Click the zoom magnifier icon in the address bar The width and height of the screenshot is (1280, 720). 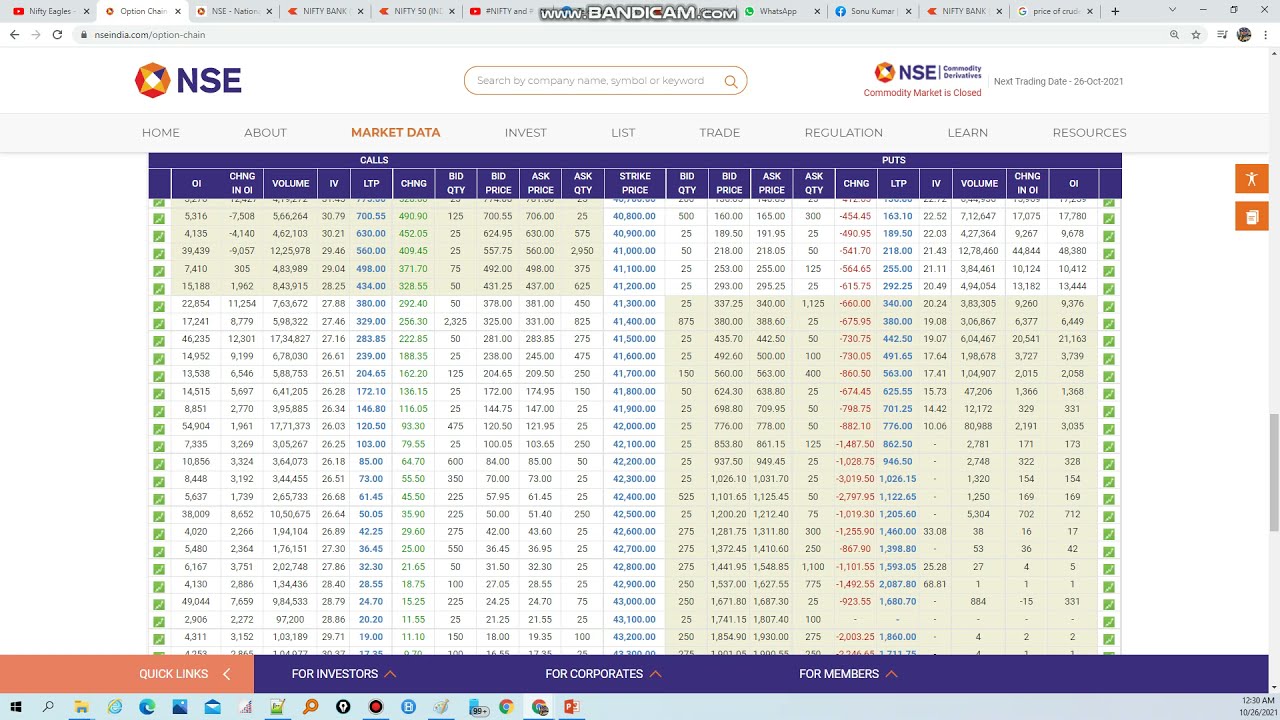click(1174, 34)
